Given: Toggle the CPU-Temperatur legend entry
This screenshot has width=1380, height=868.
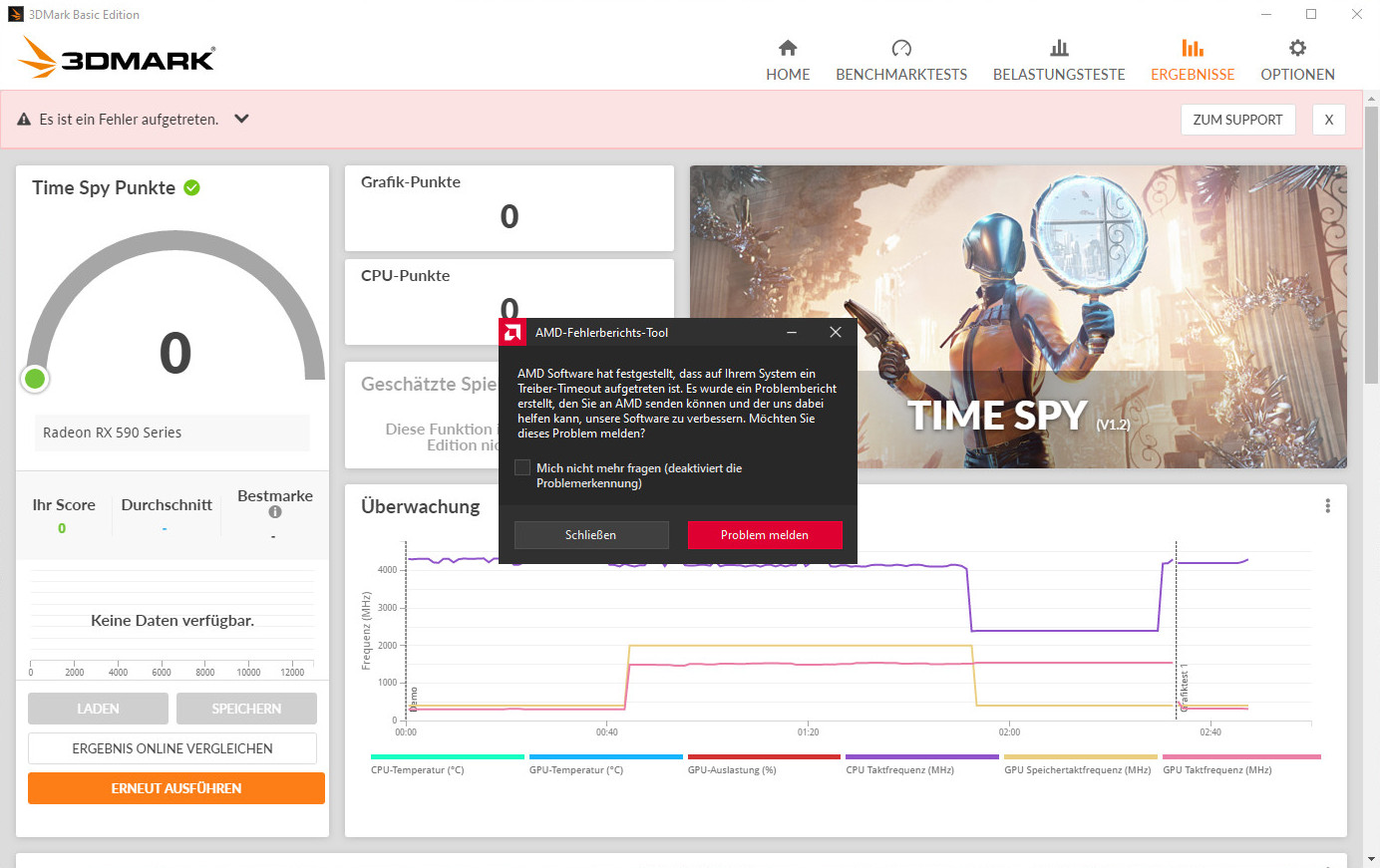Looking at the screenshot, I should pos(447,764).
